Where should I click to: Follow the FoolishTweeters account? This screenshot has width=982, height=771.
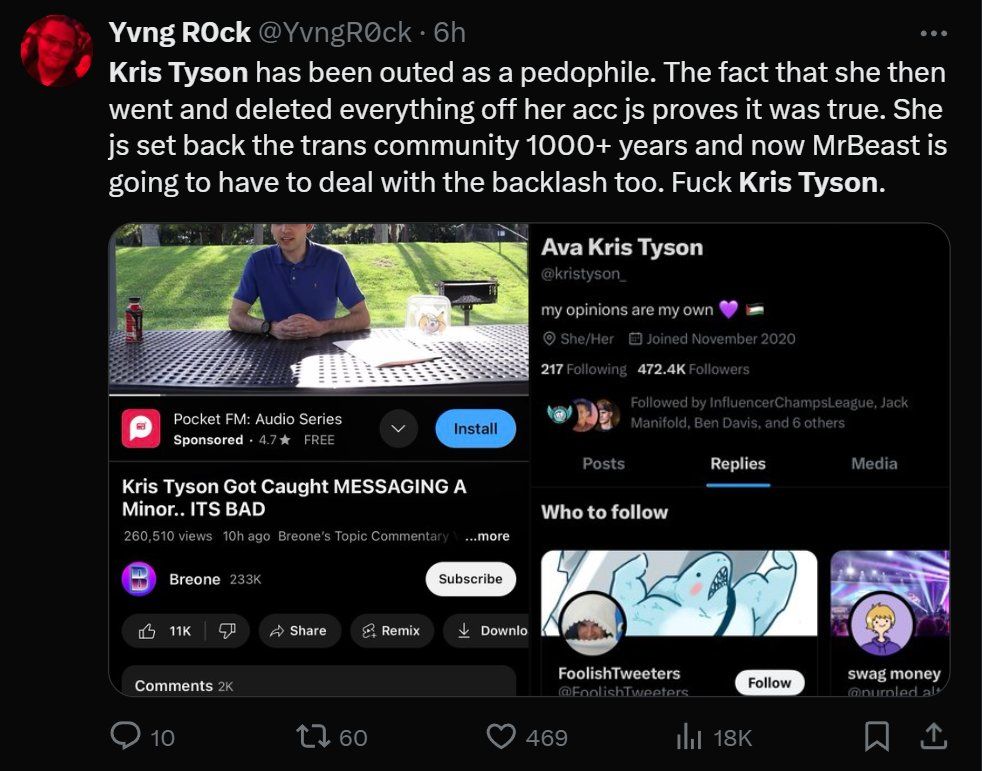(770, 683)
